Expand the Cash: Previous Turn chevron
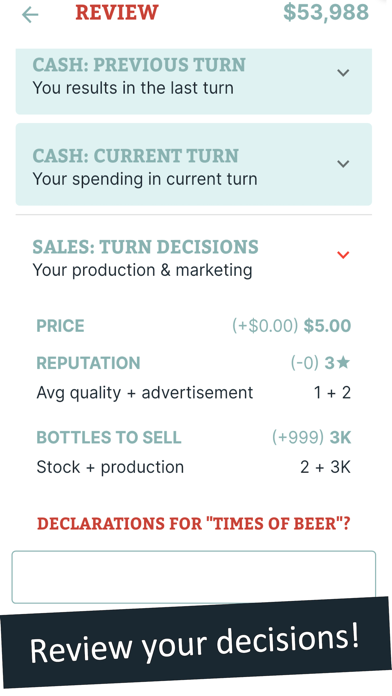 (343, 73)
